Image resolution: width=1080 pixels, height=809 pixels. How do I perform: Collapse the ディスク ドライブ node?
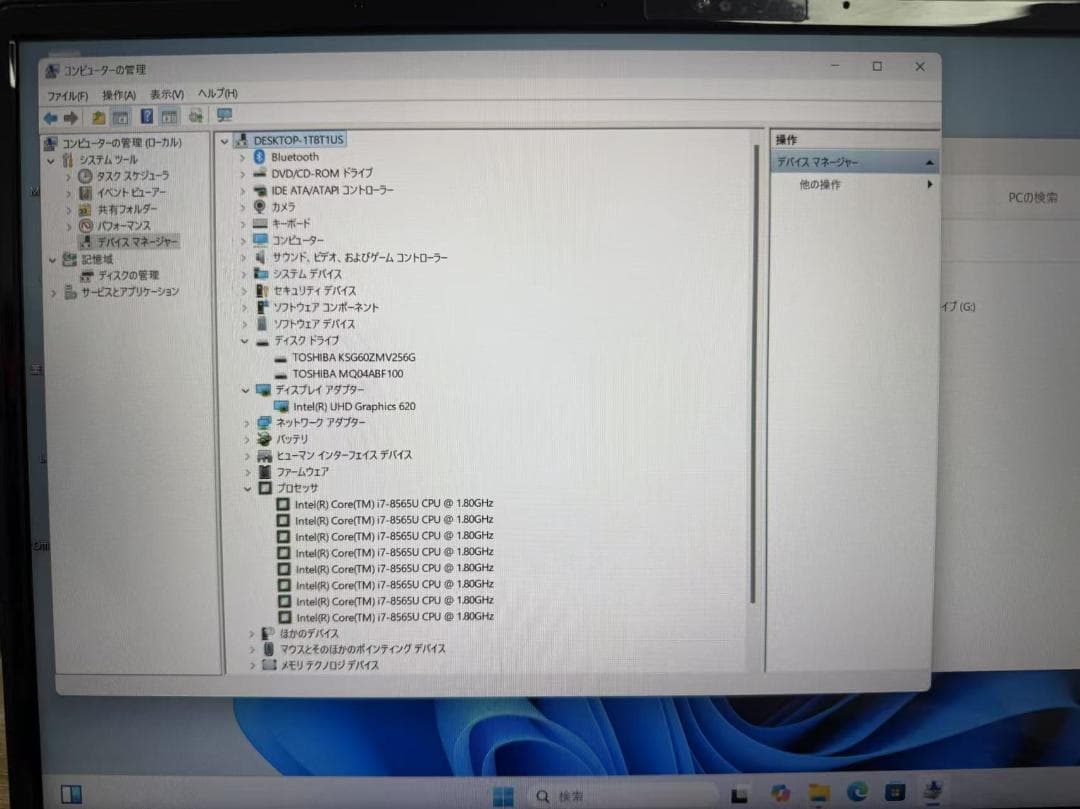click(x=246, y=340)
